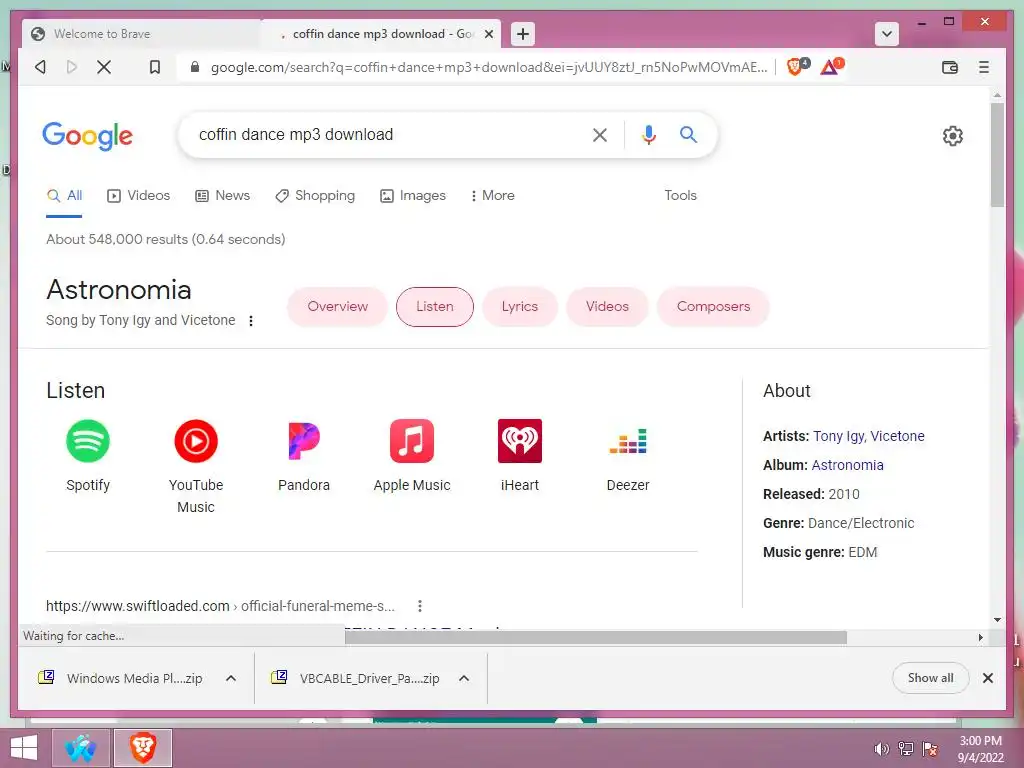Select the Composers chip
Viewport: 1024px width, 768px height.
coord(713,306)
